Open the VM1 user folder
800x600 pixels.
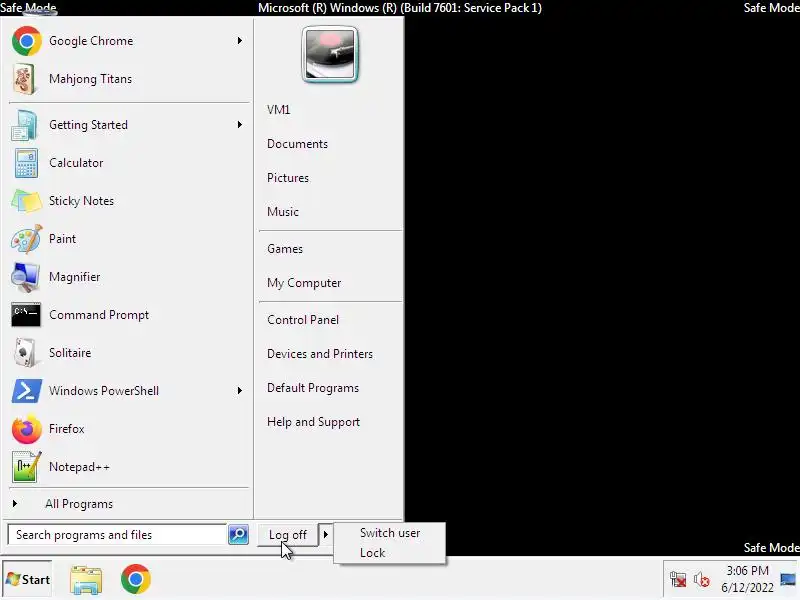click(x=279, y=110)
